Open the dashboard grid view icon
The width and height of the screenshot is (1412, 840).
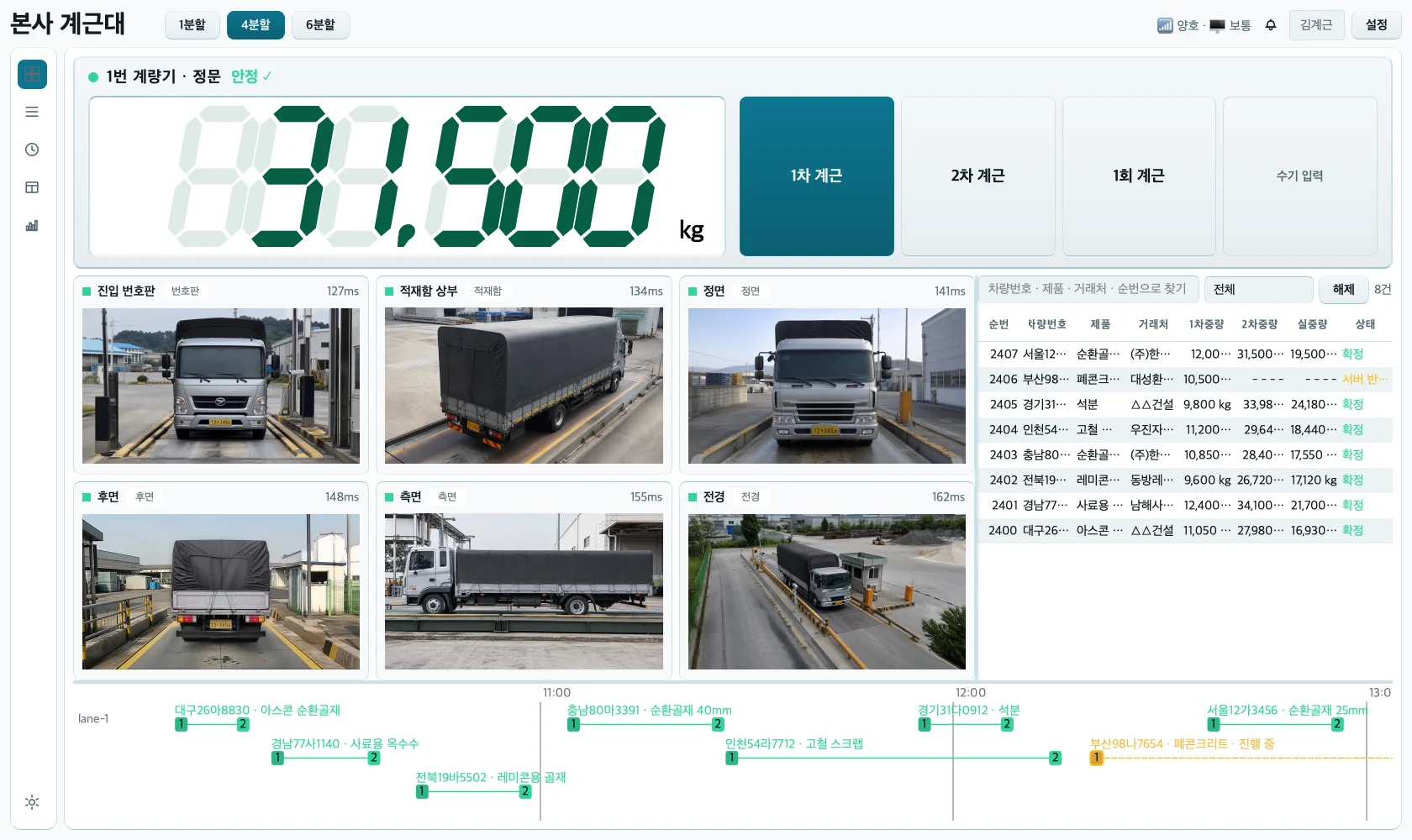pyautogui.click(x=32, y=74)
